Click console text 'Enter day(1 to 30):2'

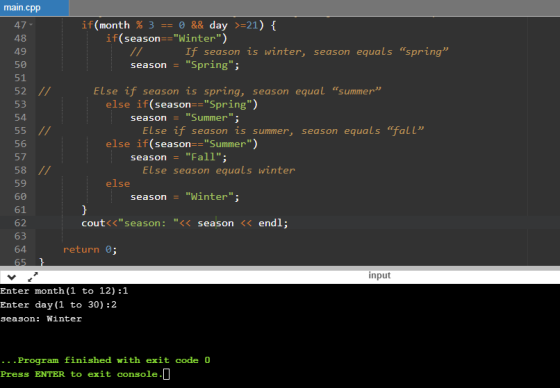click(x=58, y=305)
